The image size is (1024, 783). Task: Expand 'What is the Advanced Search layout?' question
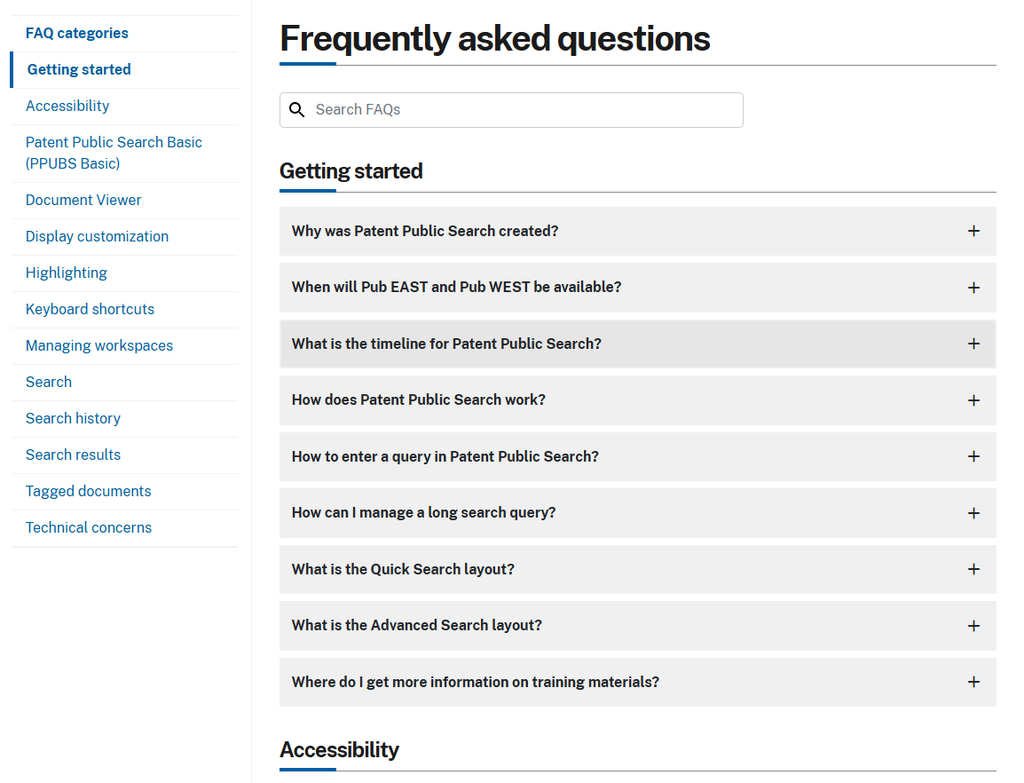pos(416,625)
